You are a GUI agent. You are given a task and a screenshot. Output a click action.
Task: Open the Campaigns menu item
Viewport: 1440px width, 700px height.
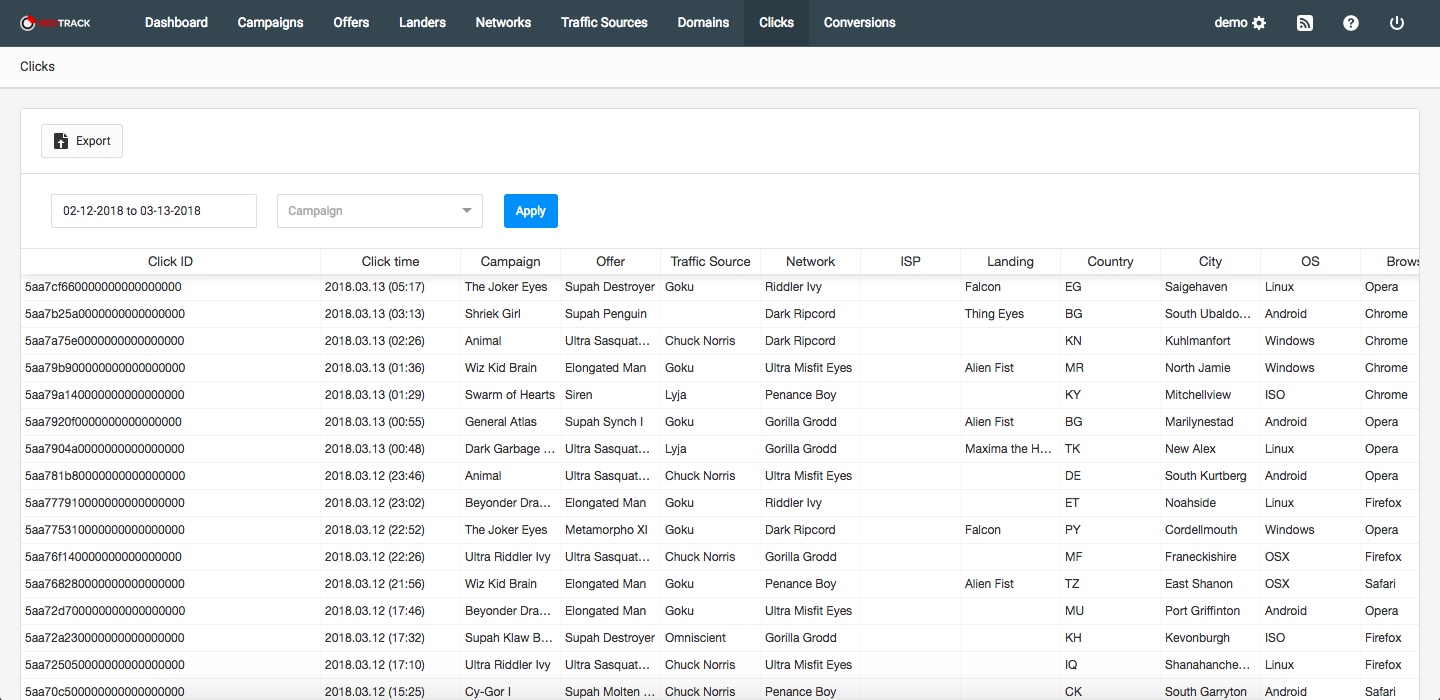[270, 23]
